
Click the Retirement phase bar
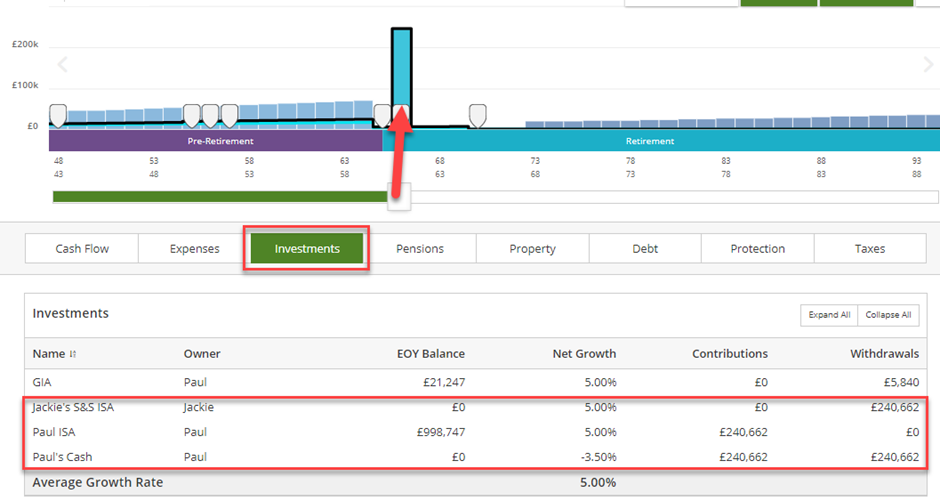(661, 141)
